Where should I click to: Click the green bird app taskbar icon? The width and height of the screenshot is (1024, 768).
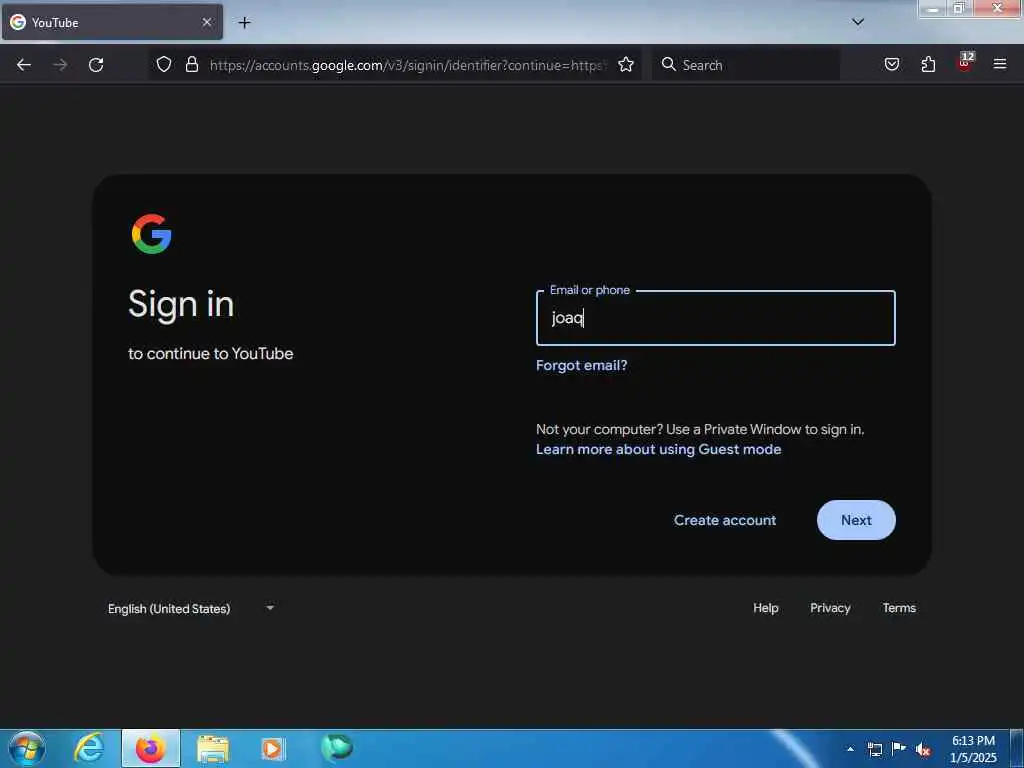tap(337, 747)
